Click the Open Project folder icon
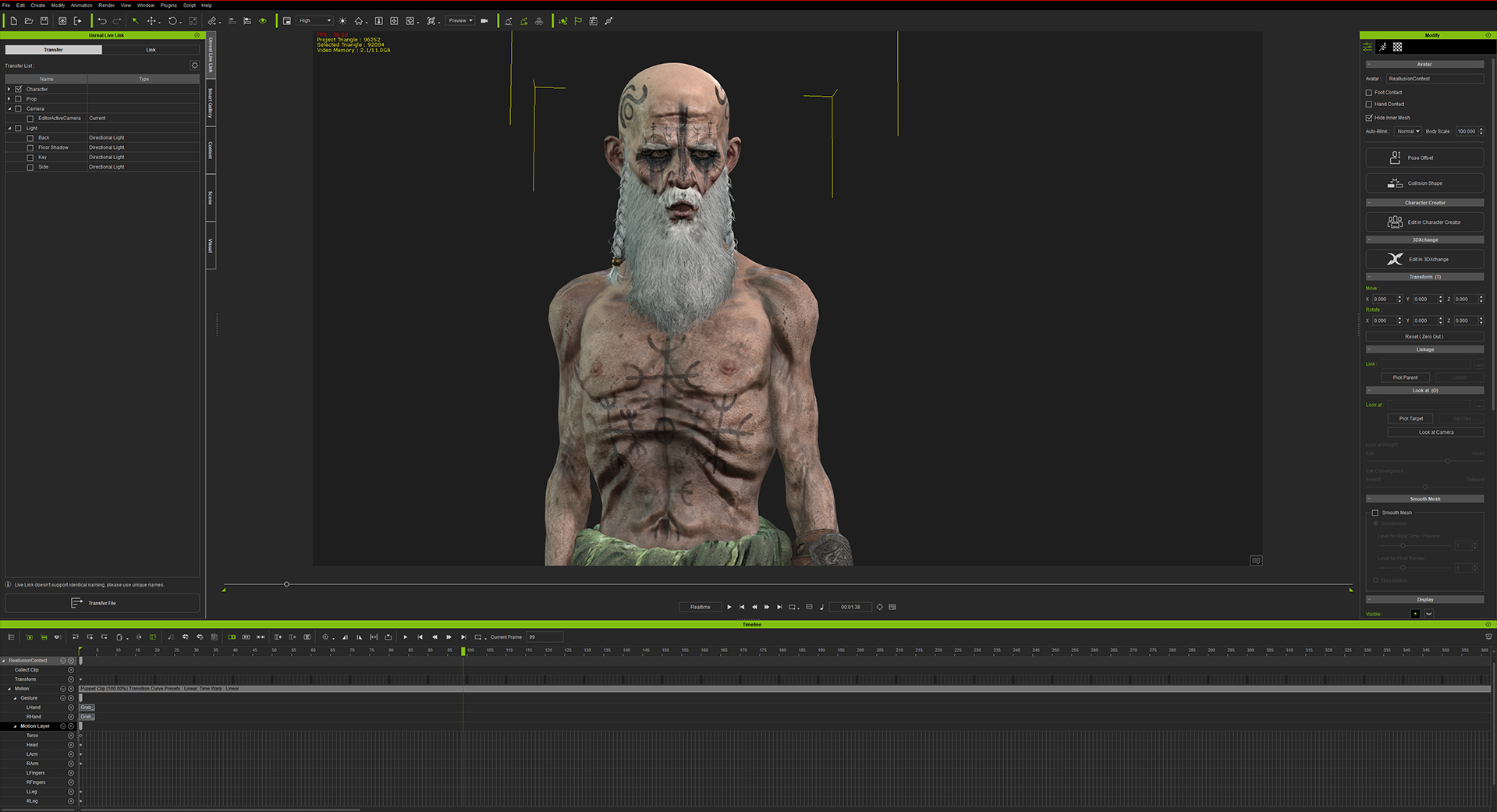 tap(29, 21)
